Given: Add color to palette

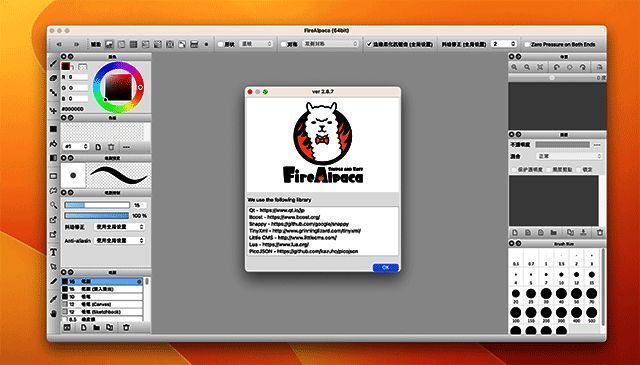Looking at the screenshot, I should 98,147.
